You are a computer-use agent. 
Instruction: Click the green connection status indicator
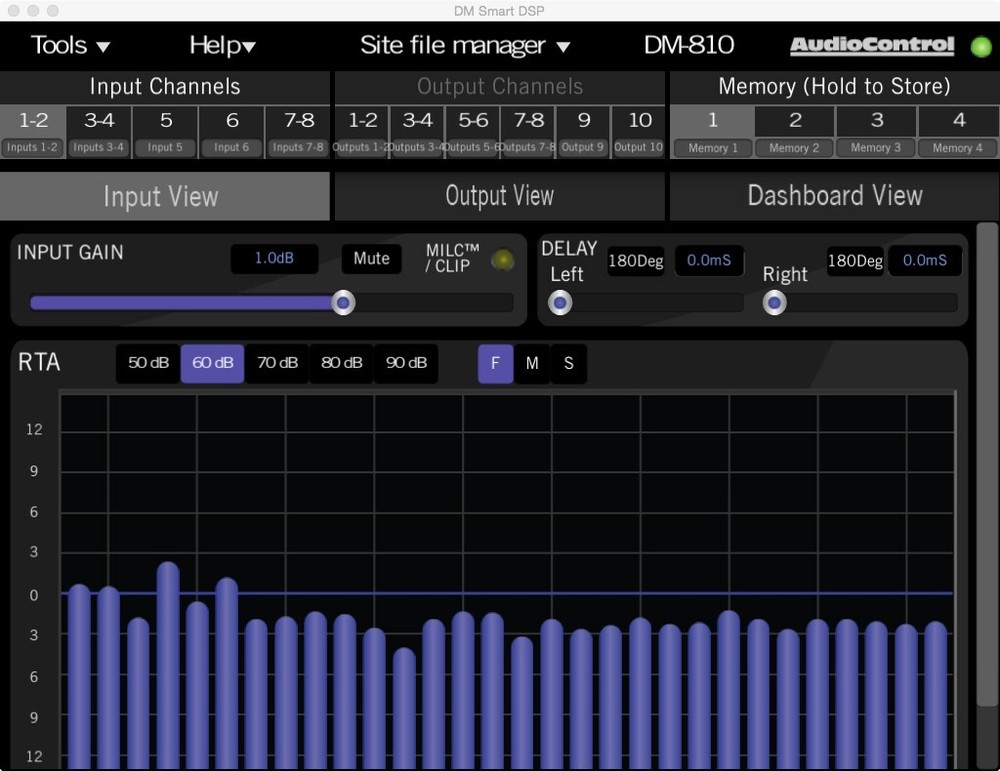click(x=981, y=46)
